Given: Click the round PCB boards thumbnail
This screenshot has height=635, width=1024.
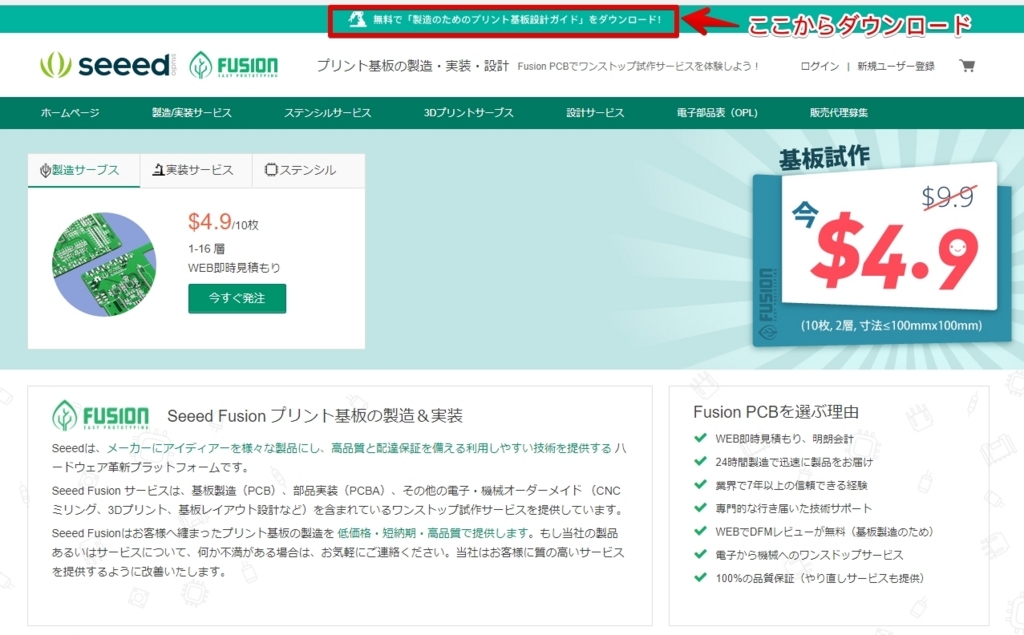Looking at the screenshot, I should [104, 264].
